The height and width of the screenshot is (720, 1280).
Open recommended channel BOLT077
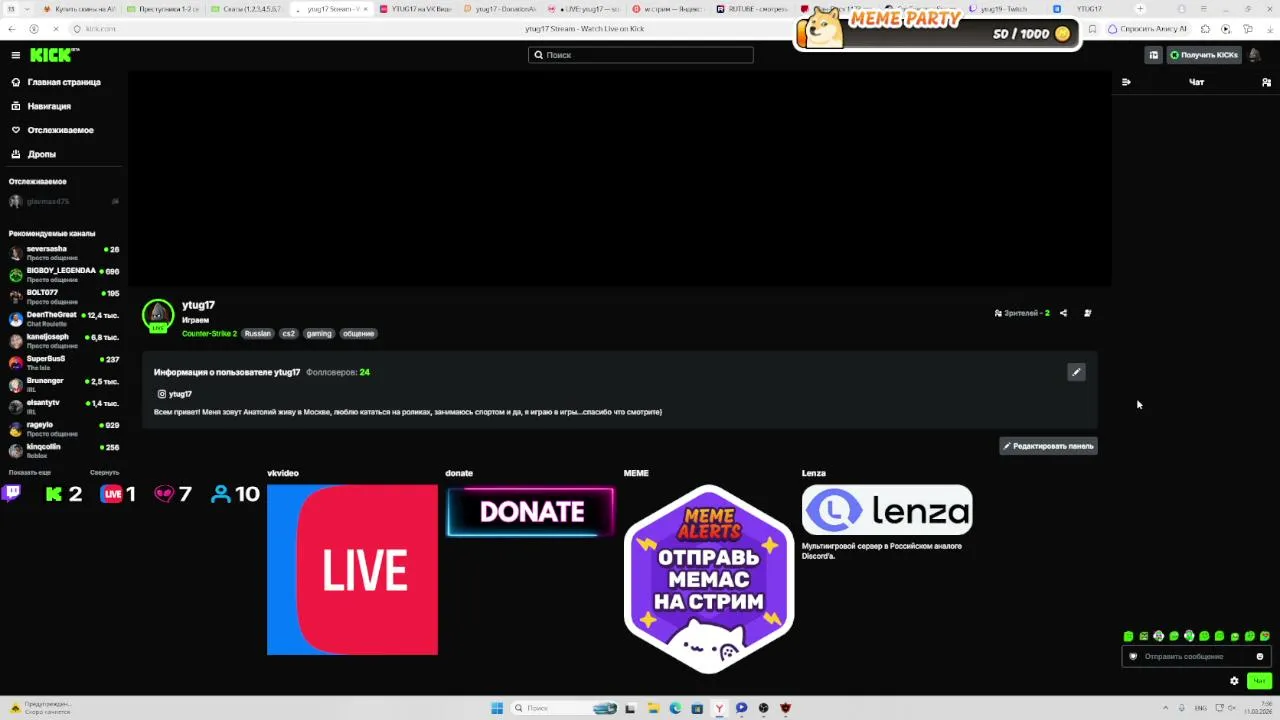point(64,297)
